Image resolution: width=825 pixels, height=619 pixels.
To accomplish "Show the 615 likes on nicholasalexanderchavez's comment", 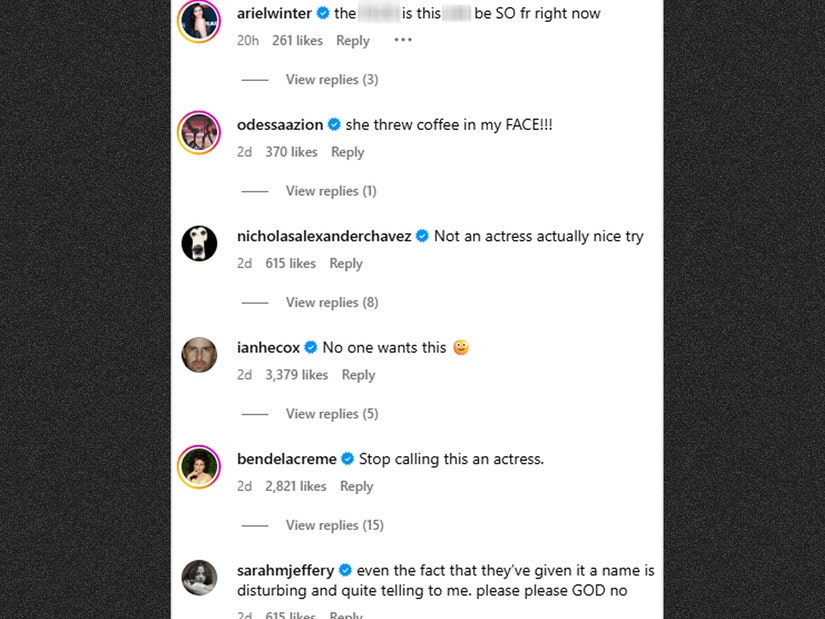I will pos(290,264).
